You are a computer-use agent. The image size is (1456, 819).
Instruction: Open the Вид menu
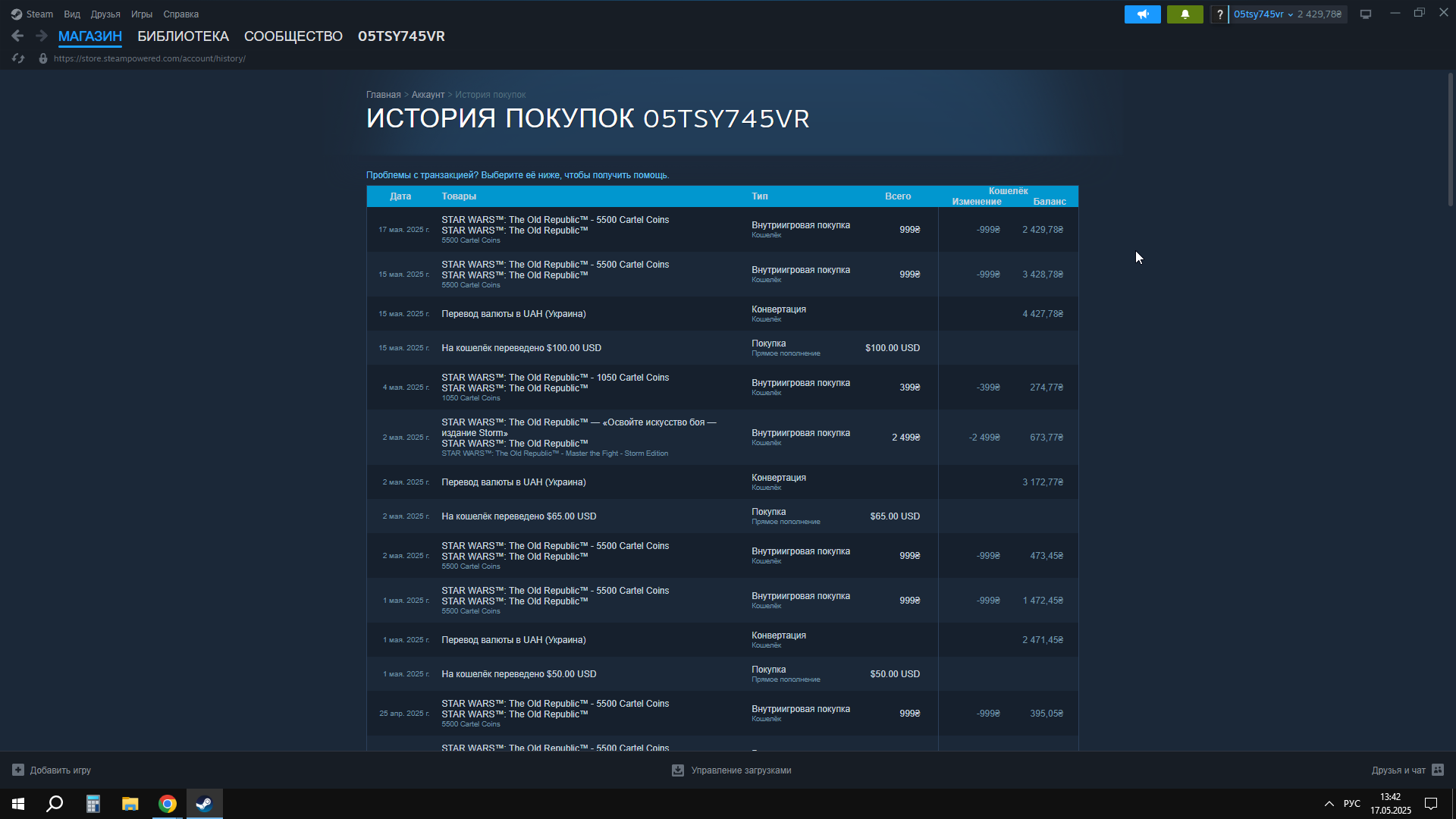pos(72,14)
